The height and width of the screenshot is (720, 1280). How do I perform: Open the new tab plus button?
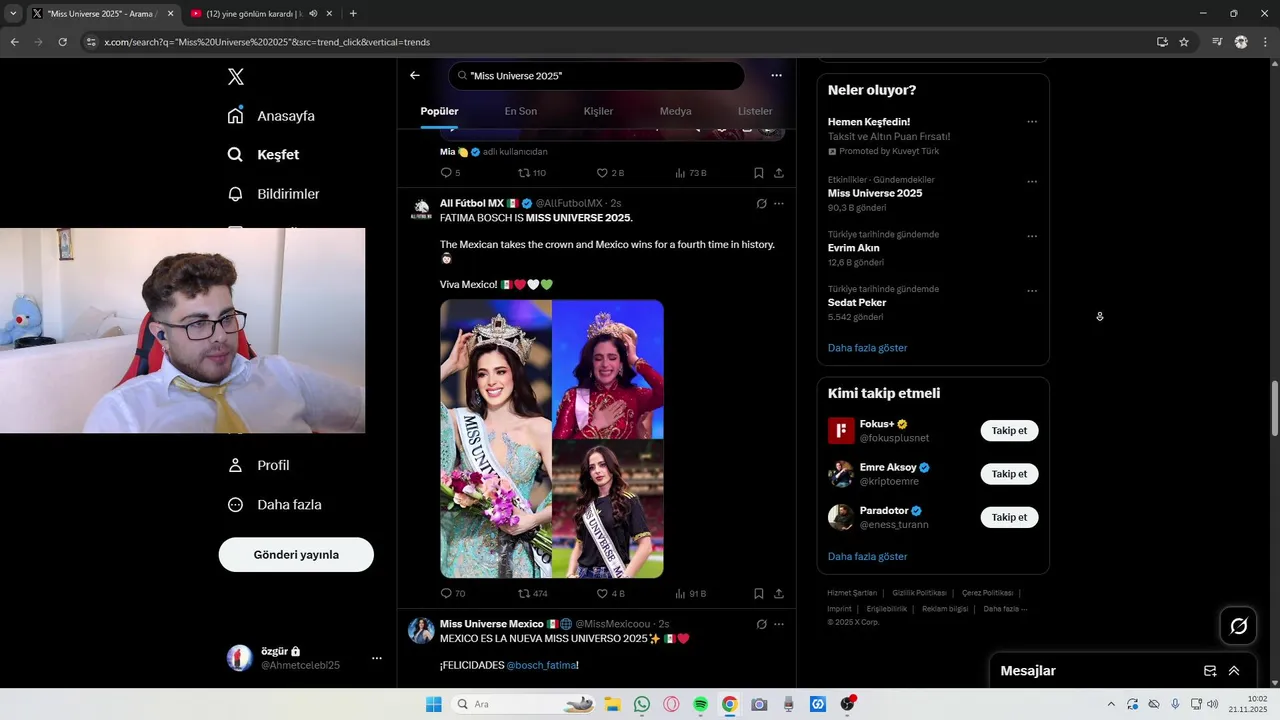tap(353, 14)
